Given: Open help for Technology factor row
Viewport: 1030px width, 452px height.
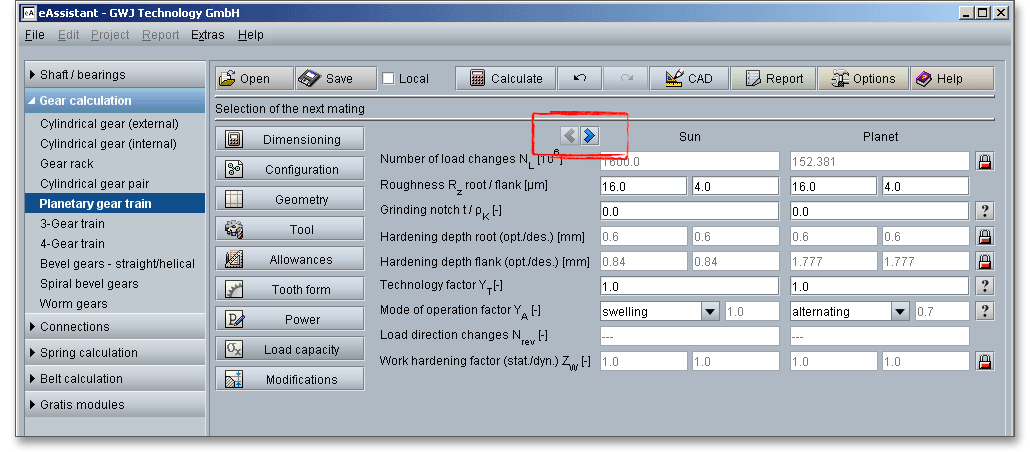Looking at the screenshot, I should [984, 286].
